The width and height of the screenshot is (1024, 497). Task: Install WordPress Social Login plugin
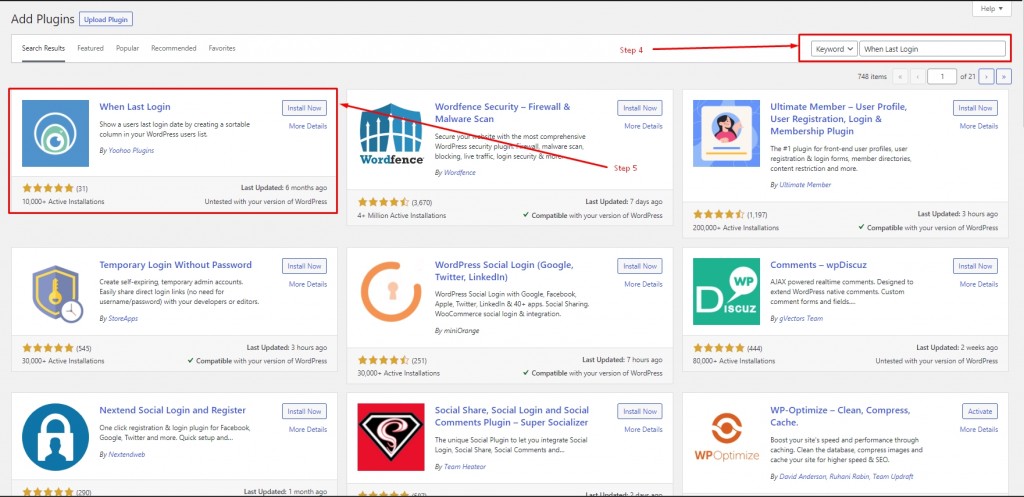point(640,266)
